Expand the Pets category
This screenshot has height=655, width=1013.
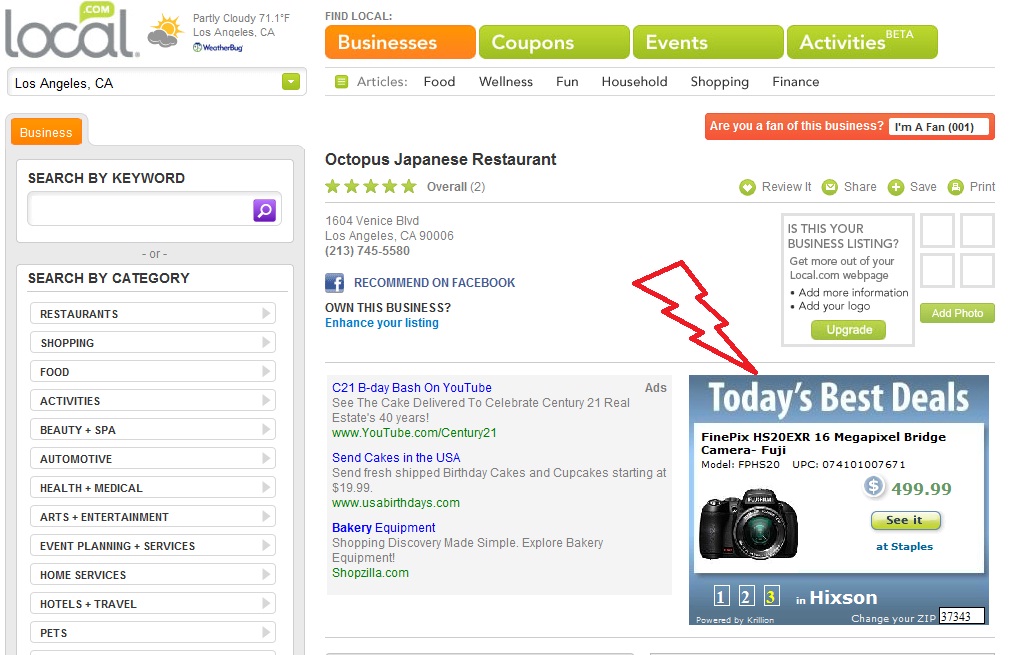152,633
